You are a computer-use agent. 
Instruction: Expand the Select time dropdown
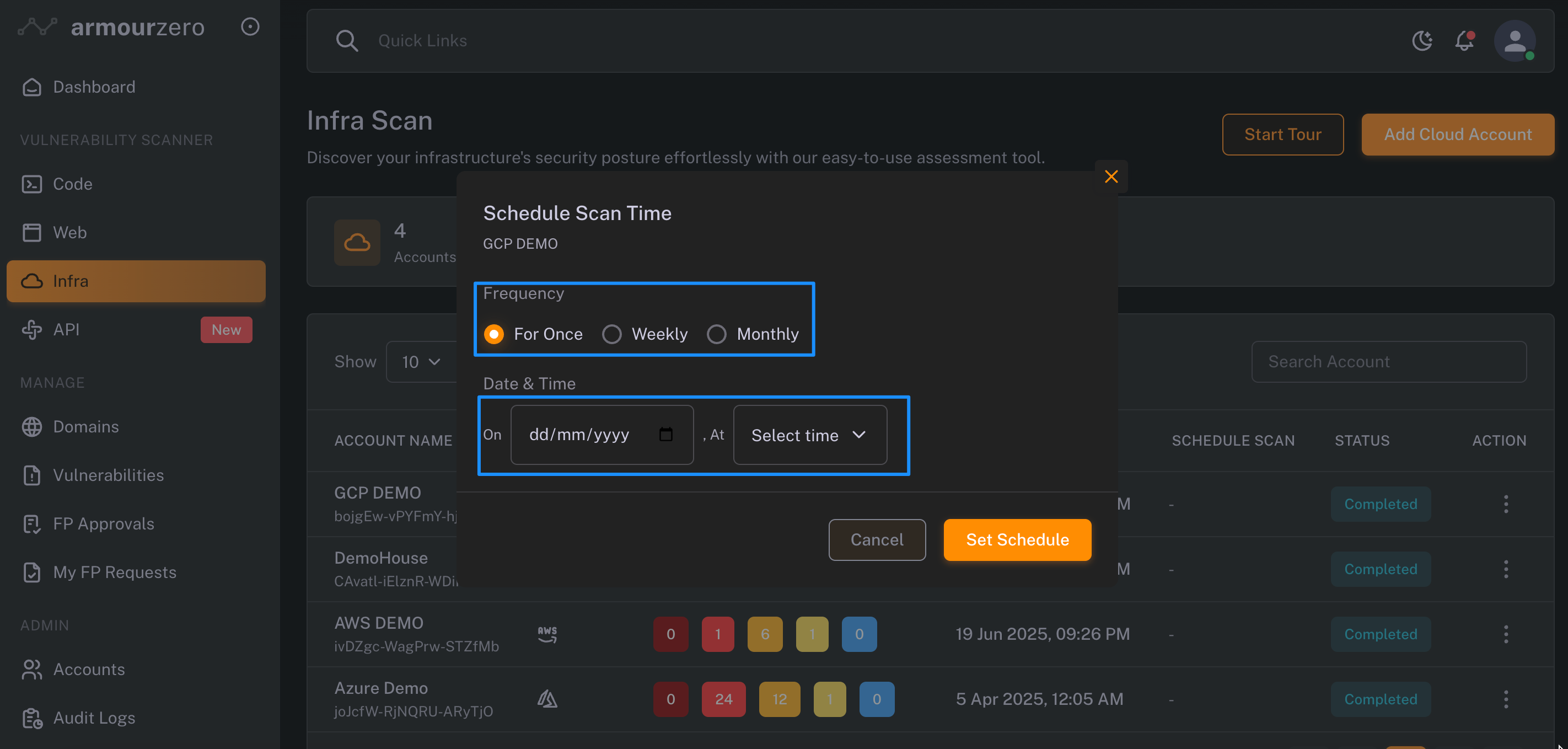[x=809, y=435]
